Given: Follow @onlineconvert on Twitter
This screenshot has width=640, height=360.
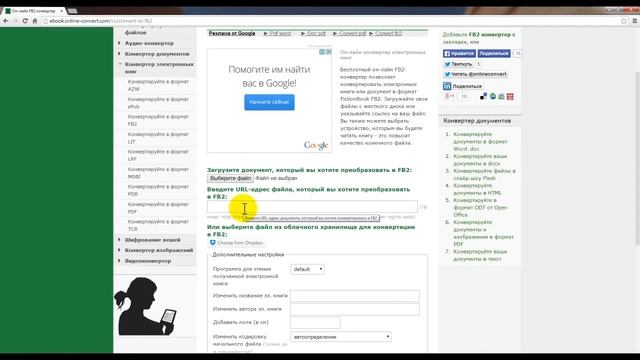Looking at the screenshot, I should click(x=475, y=74).
